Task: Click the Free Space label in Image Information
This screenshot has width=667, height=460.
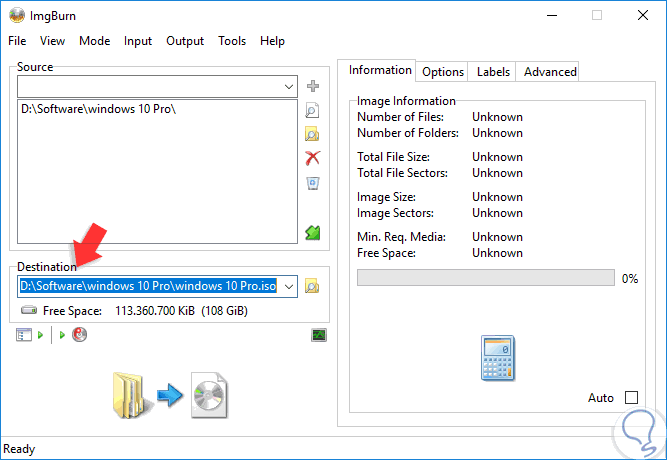Action: coord(386,253)
